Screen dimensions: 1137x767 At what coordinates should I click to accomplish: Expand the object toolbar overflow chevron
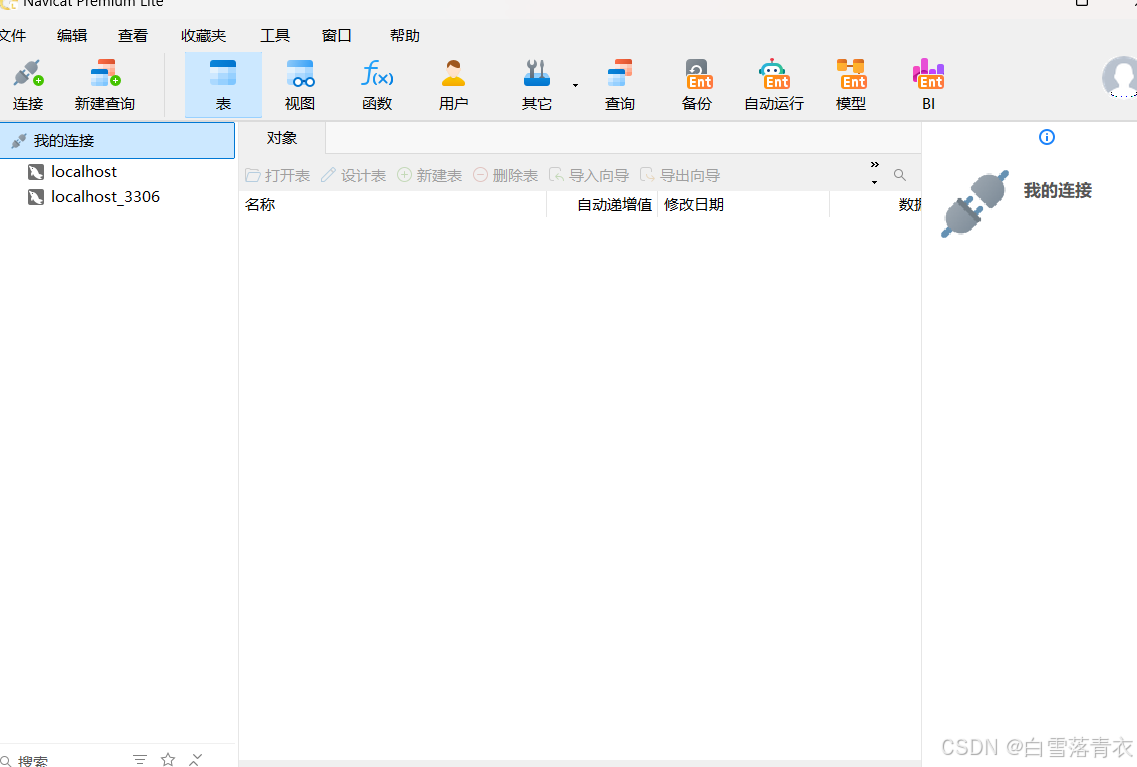point(874,165)
